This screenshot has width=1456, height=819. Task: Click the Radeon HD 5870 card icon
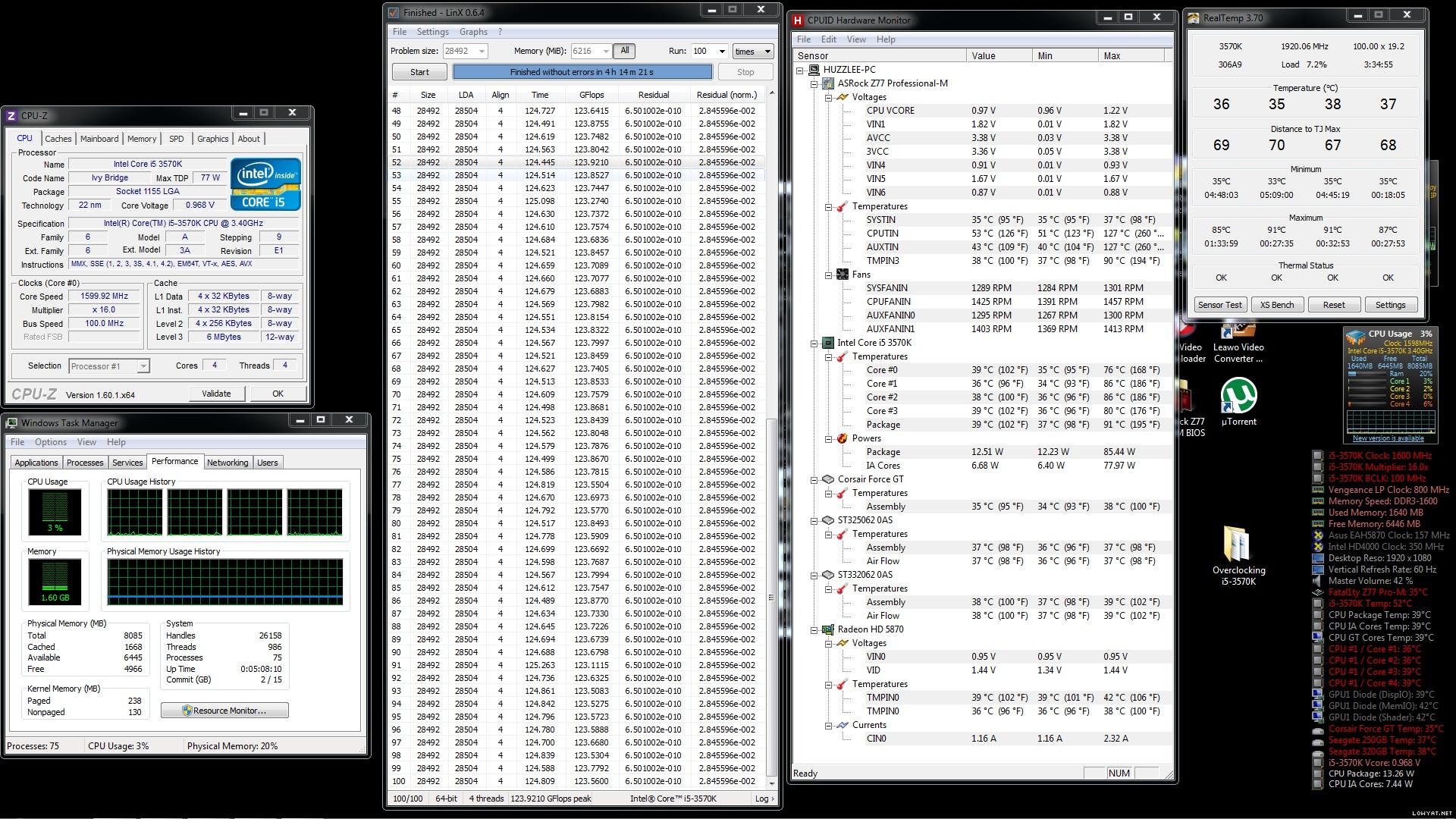[x=827, y=629]
